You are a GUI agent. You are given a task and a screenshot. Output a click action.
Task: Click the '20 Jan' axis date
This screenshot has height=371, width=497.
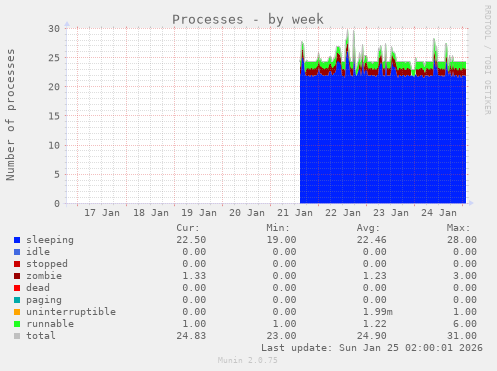[247, 213]
